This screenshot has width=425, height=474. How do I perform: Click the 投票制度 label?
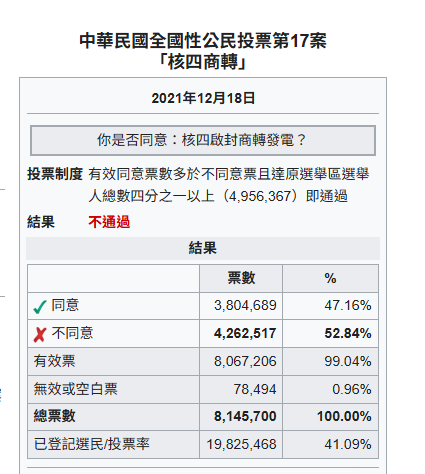[55, 174]
